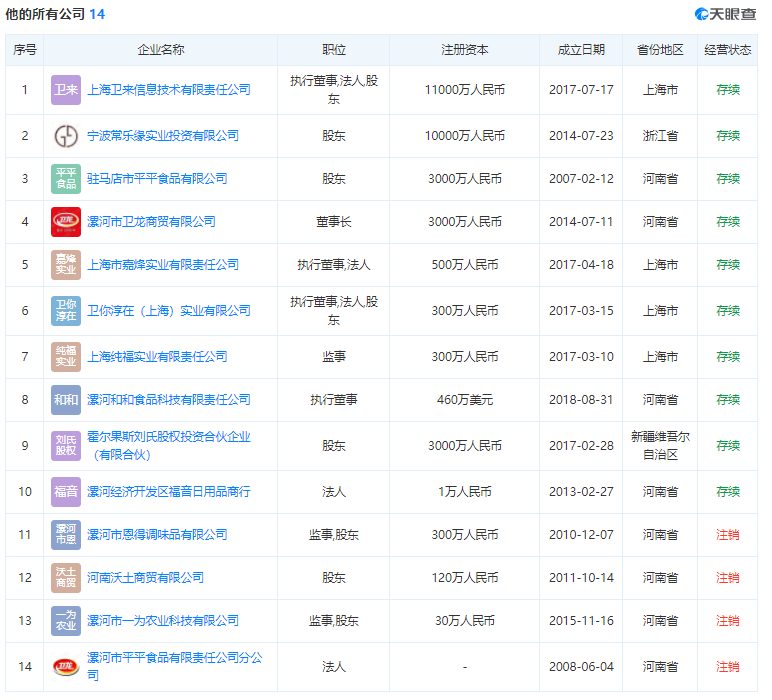Click the 10000万人民币 capital cell
The width and height of the screenshot is (772, 700).
click(x=465, y=136)
